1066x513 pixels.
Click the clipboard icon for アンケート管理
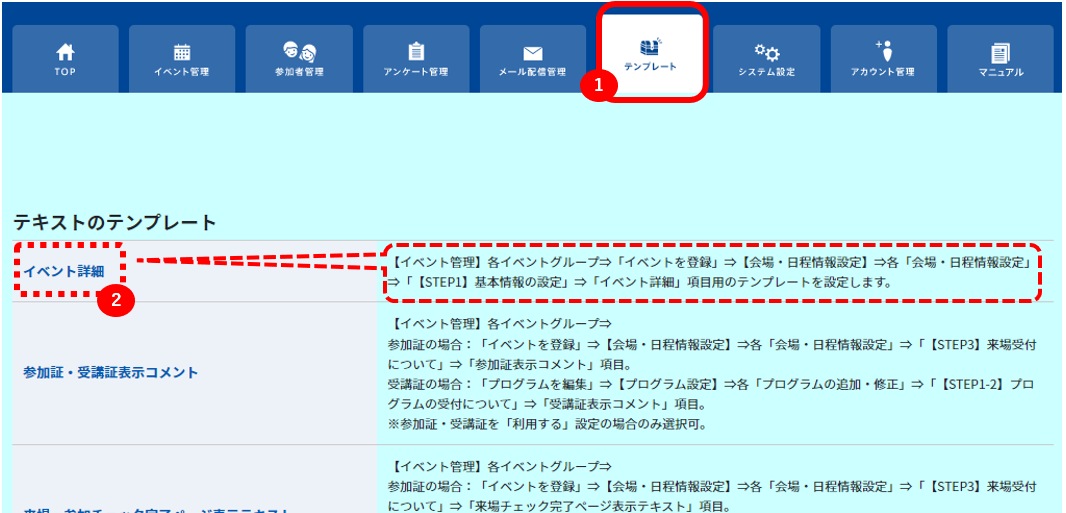click(415, 52)
